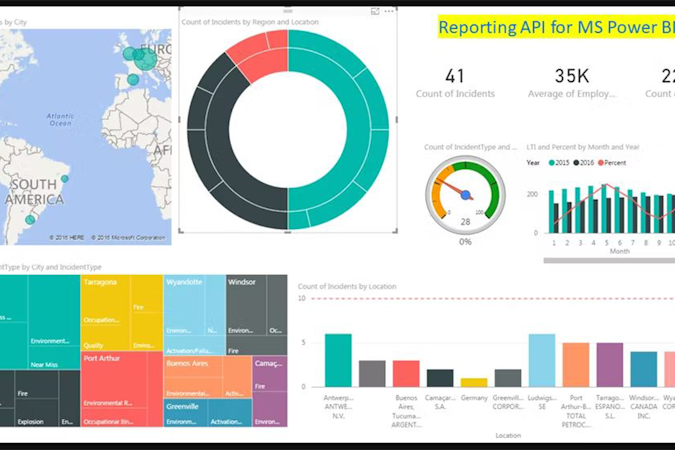The height and width of the screenshot is (450, 675).
Task: Click the Activation/Failu... cell under Wyandotte
Action: coord(195,346)
